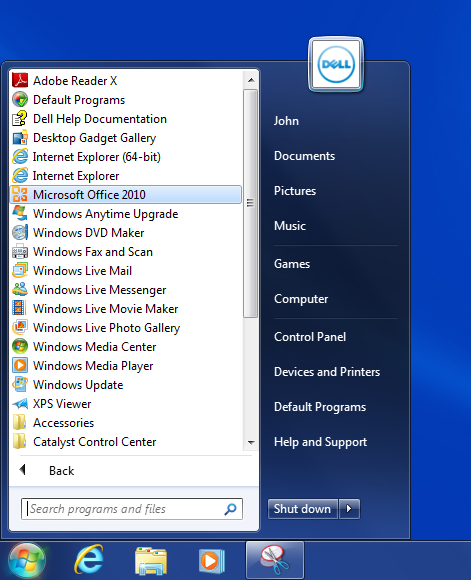Click the "Windows Update" text
The image size is (471, 580).
point(78,385)
